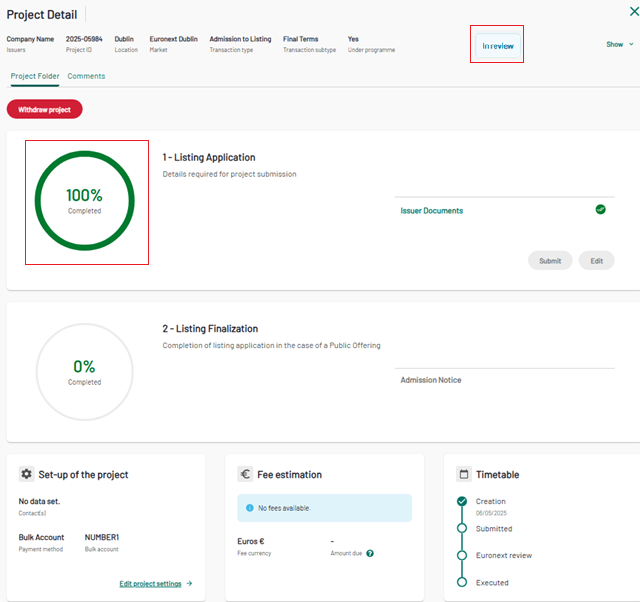Click the 0% completed progress circle
The width and height of the screenshot is (640, 602).
pos(85,371)
